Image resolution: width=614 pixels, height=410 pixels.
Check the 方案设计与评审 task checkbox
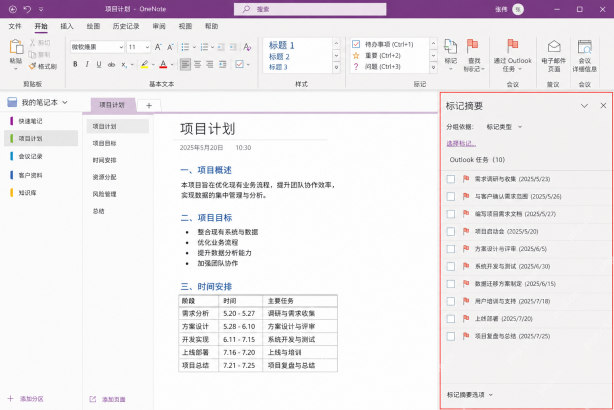coord(451,249)
